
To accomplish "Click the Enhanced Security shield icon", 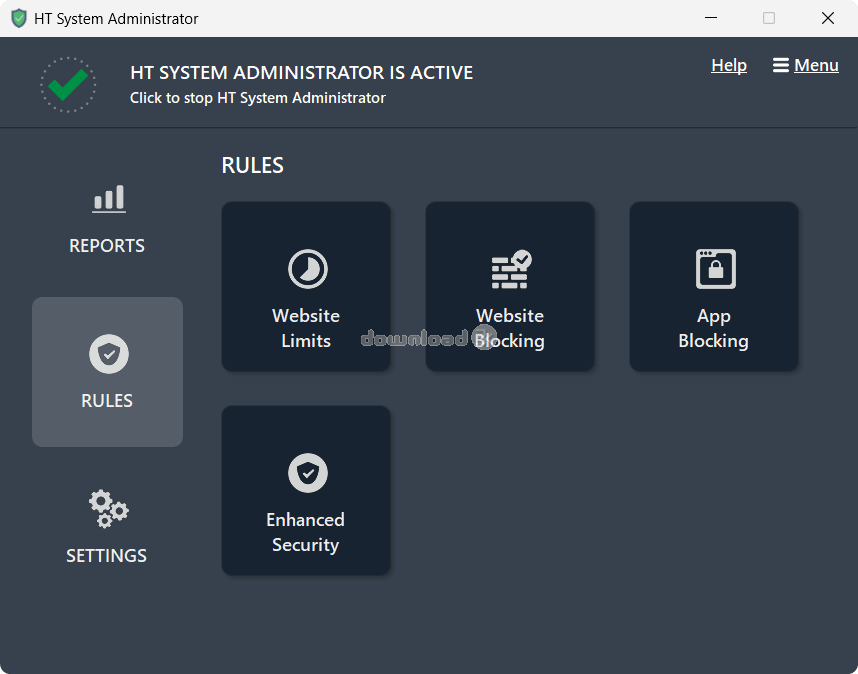I will [308, 473].
